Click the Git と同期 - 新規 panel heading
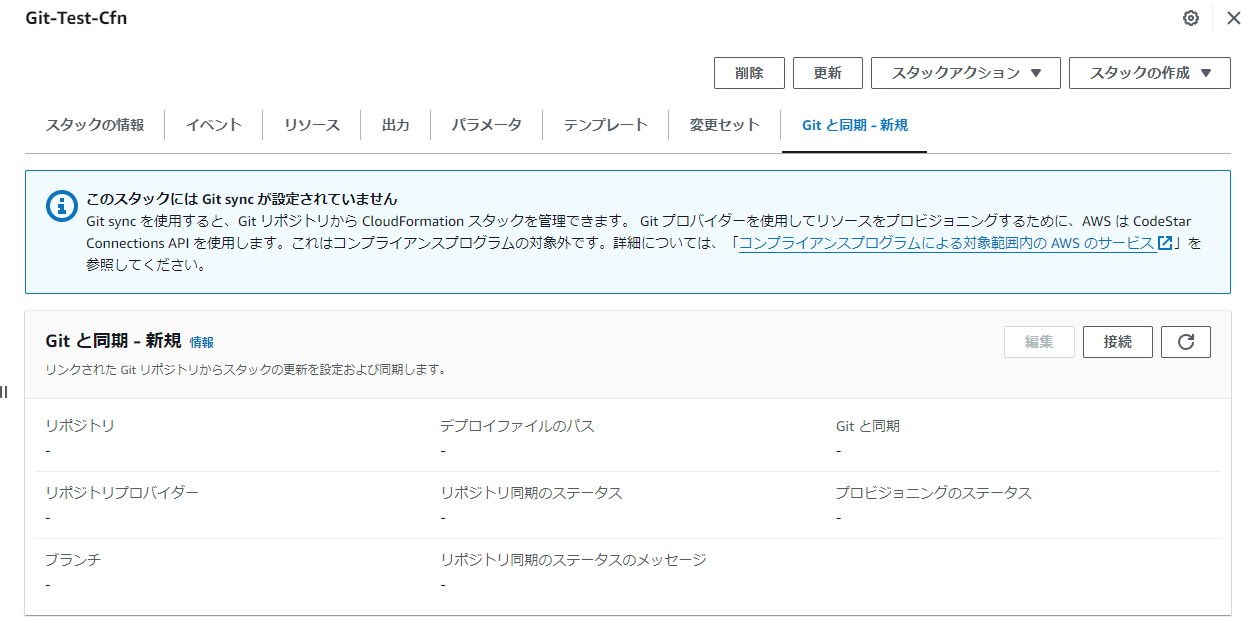The height and width of the screenshot is (640, 1258). pos(113,341)
